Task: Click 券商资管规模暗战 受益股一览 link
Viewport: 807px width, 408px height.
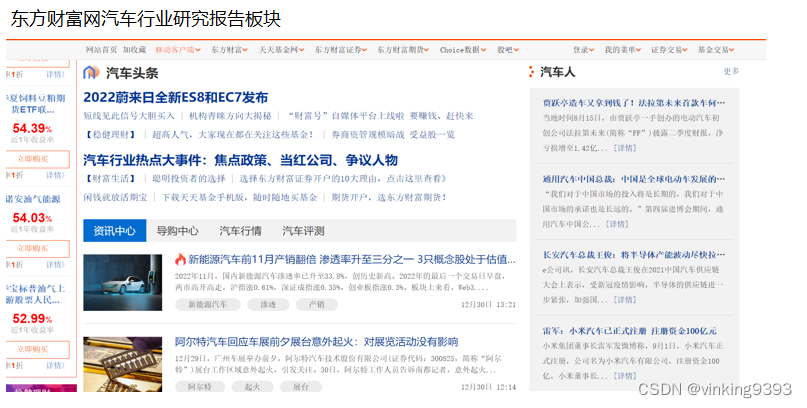Action: coord(393,135)
